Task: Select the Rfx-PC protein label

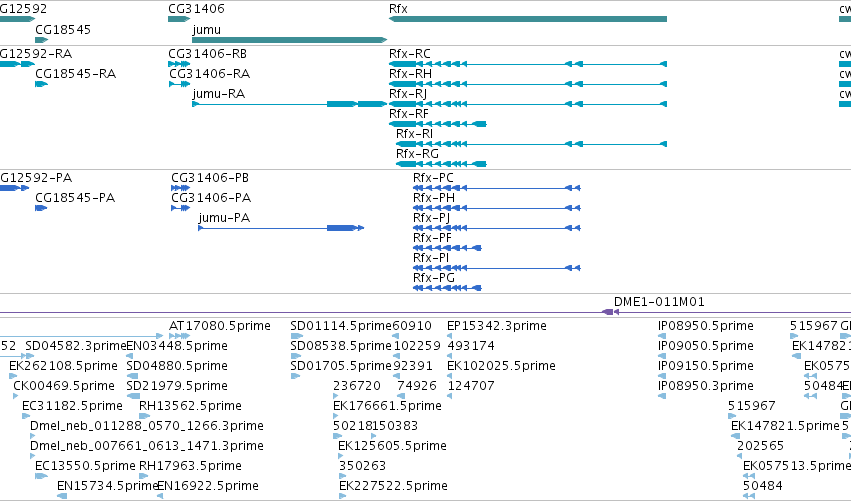Action: [x=433, y=178]
